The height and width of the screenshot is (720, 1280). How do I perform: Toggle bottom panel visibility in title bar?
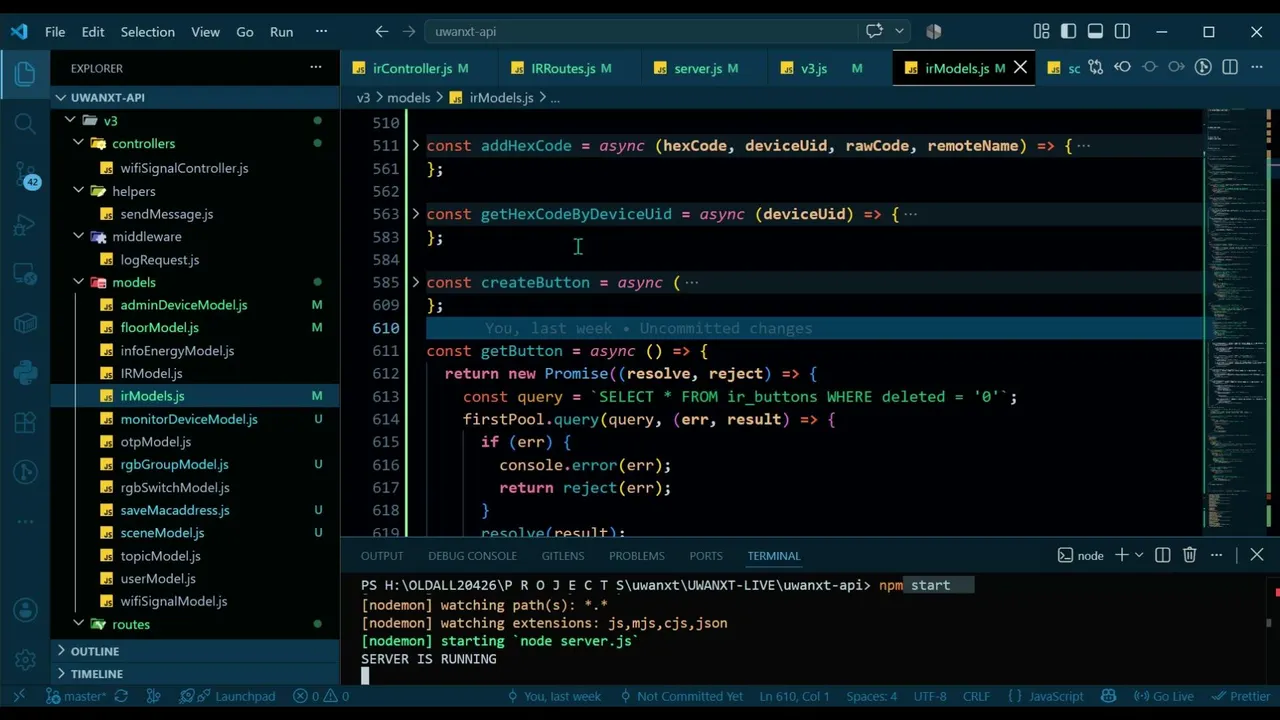click(1095, 31)
